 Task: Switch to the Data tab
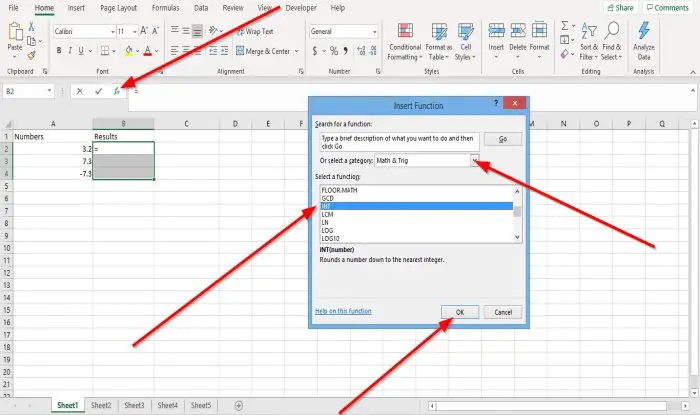tap(201, 8)
